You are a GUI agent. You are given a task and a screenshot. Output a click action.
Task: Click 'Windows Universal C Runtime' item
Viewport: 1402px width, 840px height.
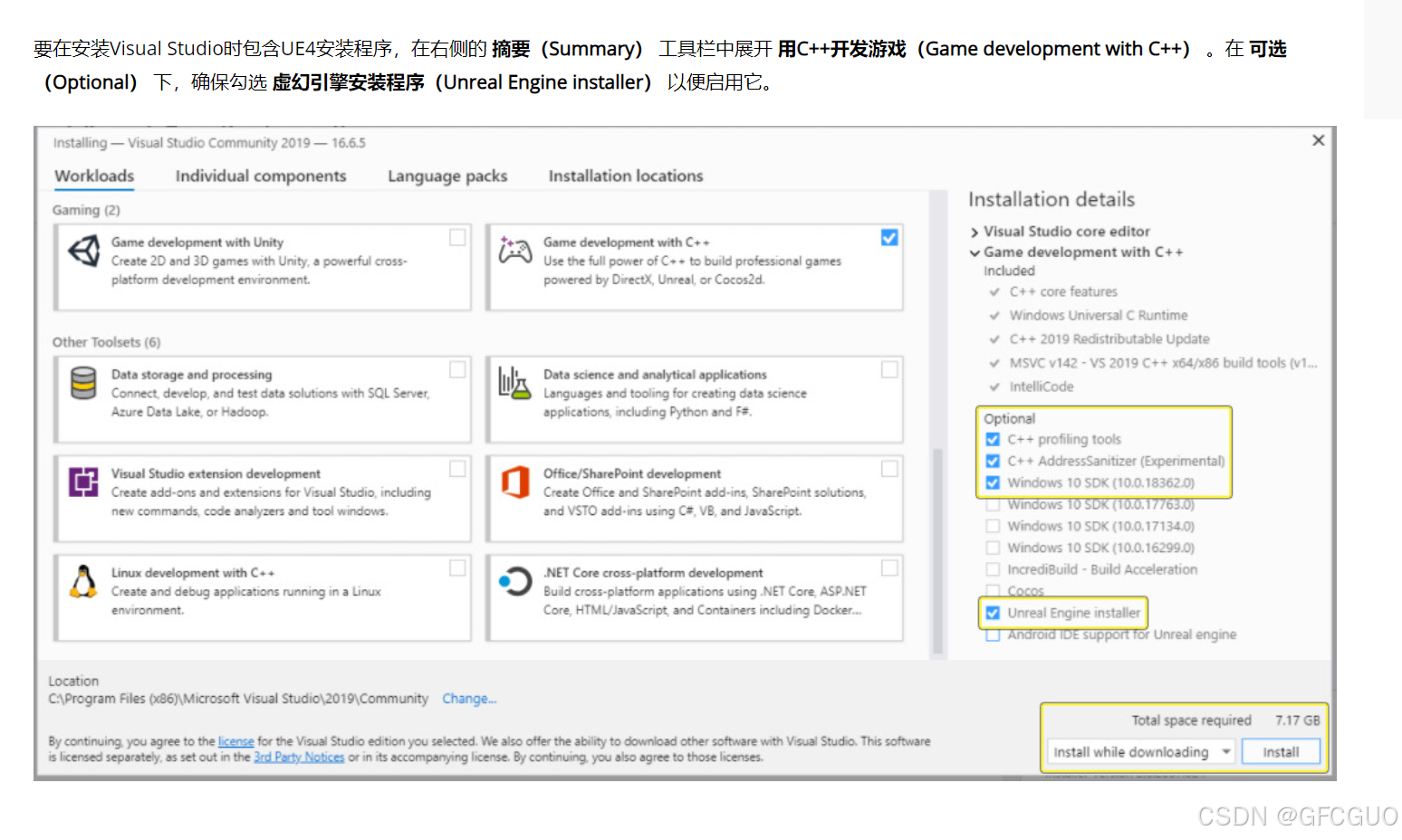tap(1099, 315)
